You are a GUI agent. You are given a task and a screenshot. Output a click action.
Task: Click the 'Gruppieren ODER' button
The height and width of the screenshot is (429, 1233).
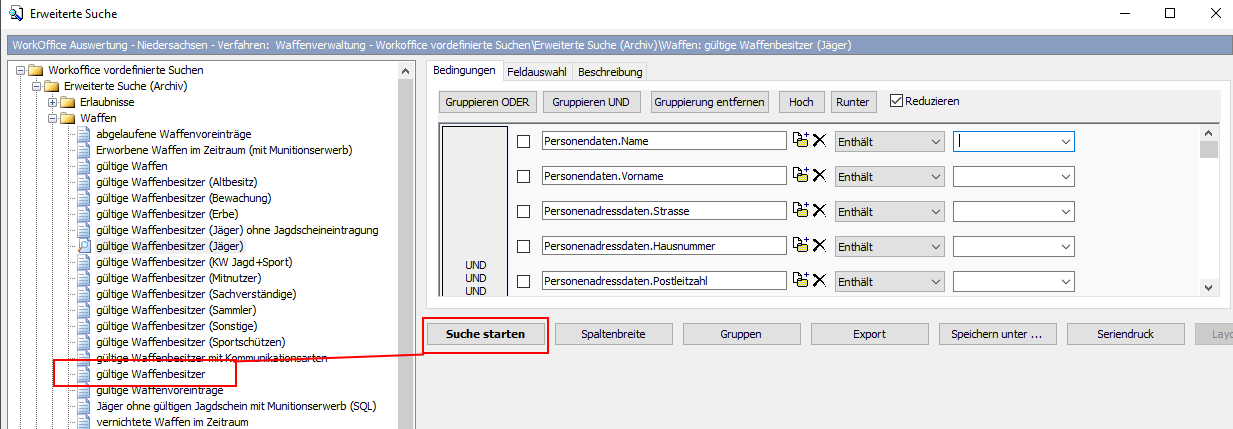(488, 102)
